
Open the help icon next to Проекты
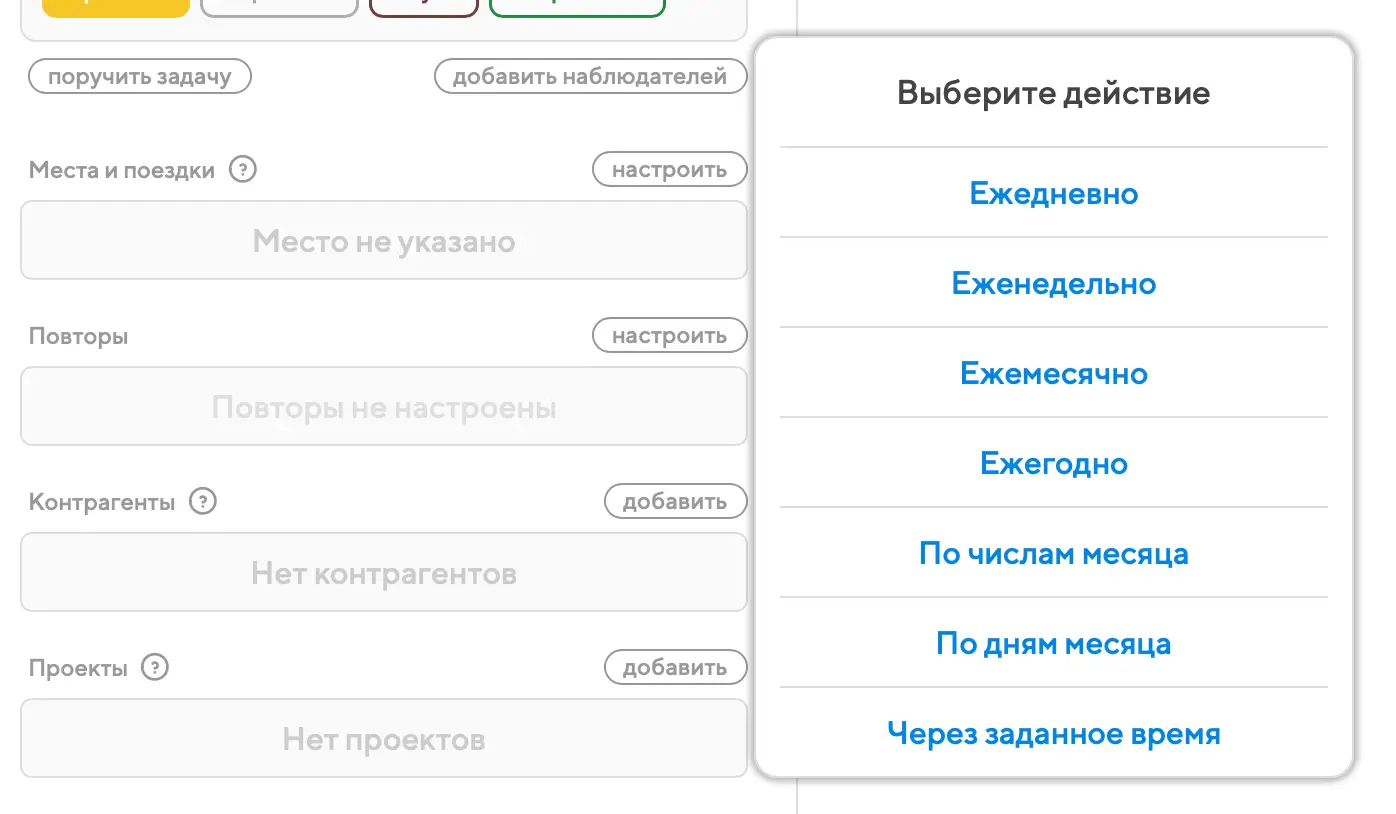click(x=155, y=667)
